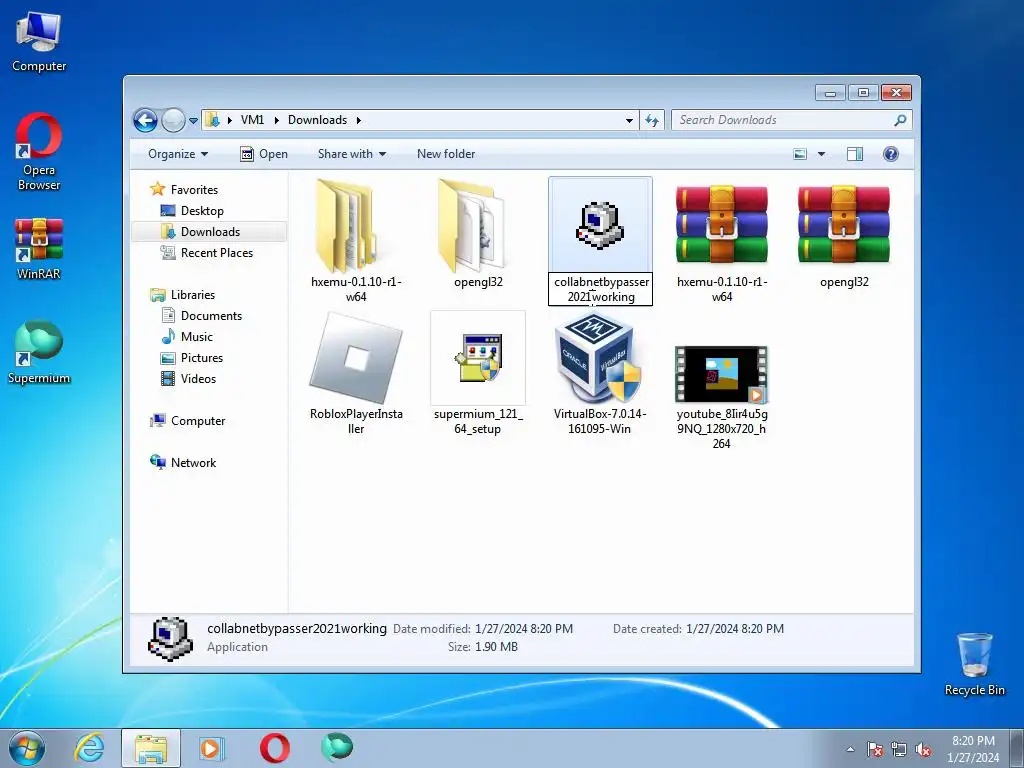Select Downloads in navigation pane

(210, 232)
